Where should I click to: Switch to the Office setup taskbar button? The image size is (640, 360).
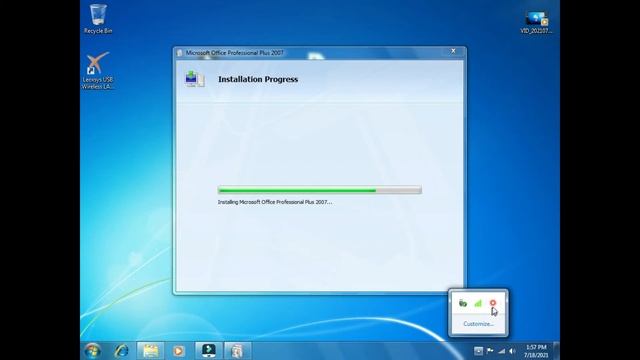(x=237, y=351)
